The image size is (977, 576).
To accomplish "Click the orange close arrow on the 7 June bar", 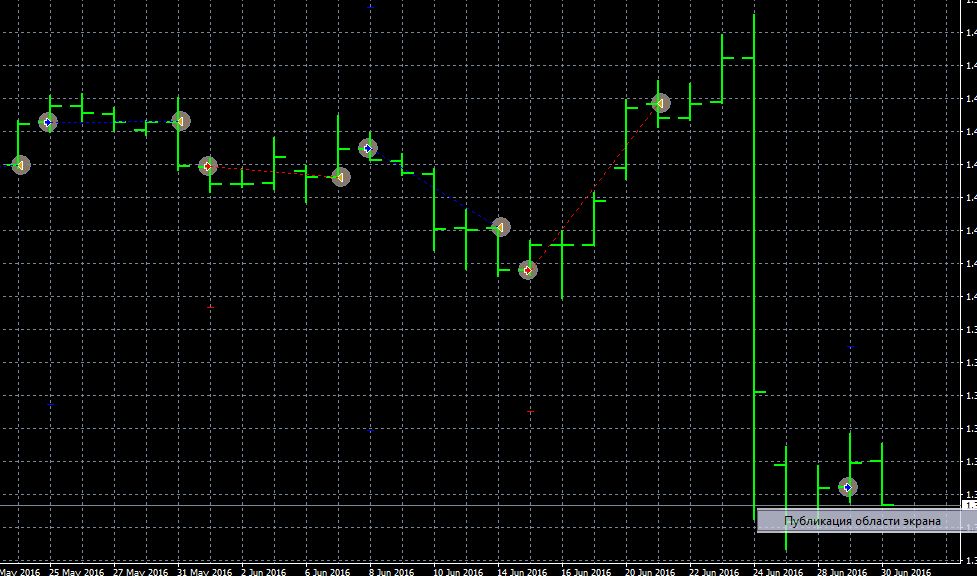I will (340, 177).
